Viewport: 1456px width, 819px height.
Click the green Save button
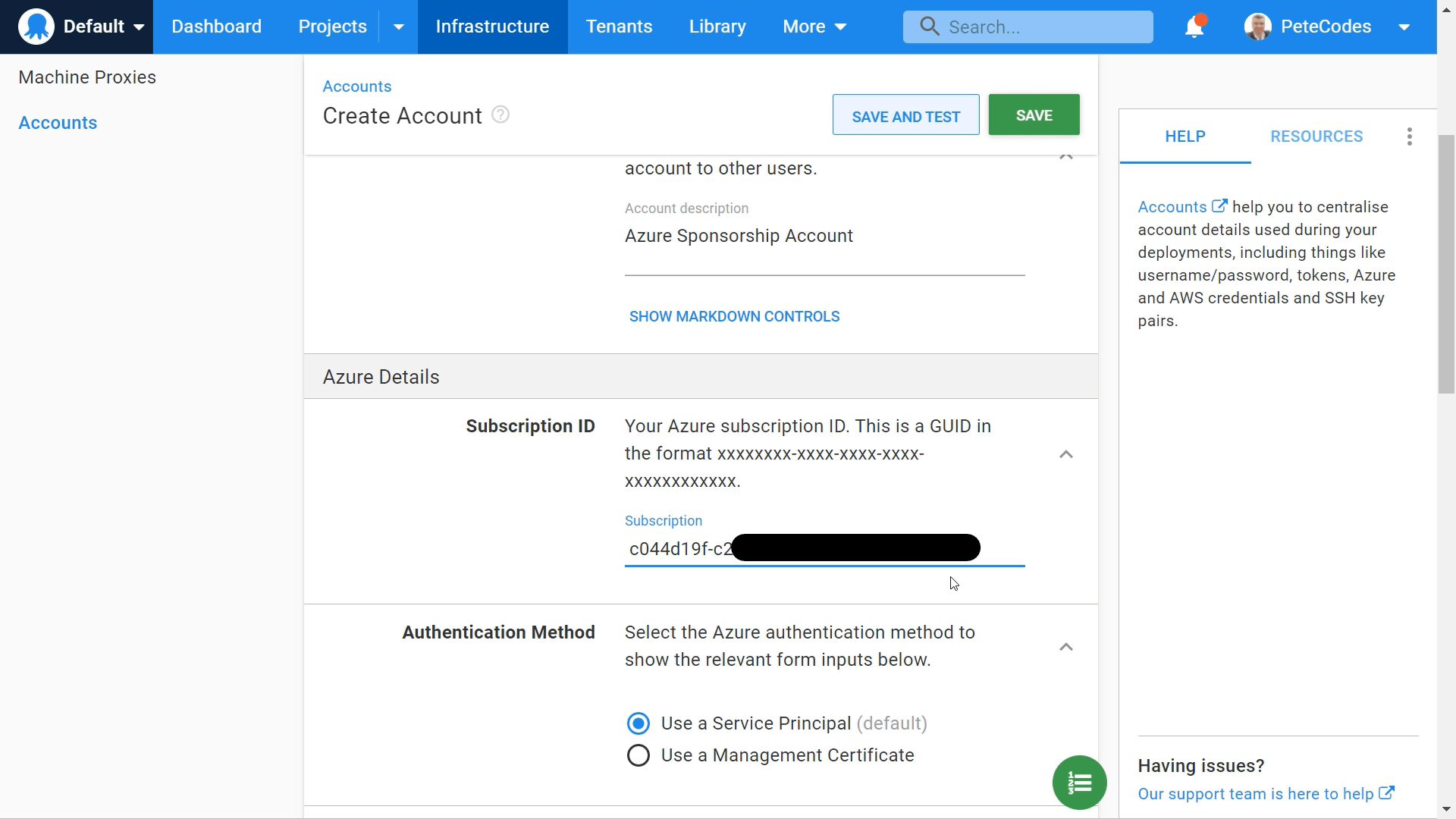1034,115
